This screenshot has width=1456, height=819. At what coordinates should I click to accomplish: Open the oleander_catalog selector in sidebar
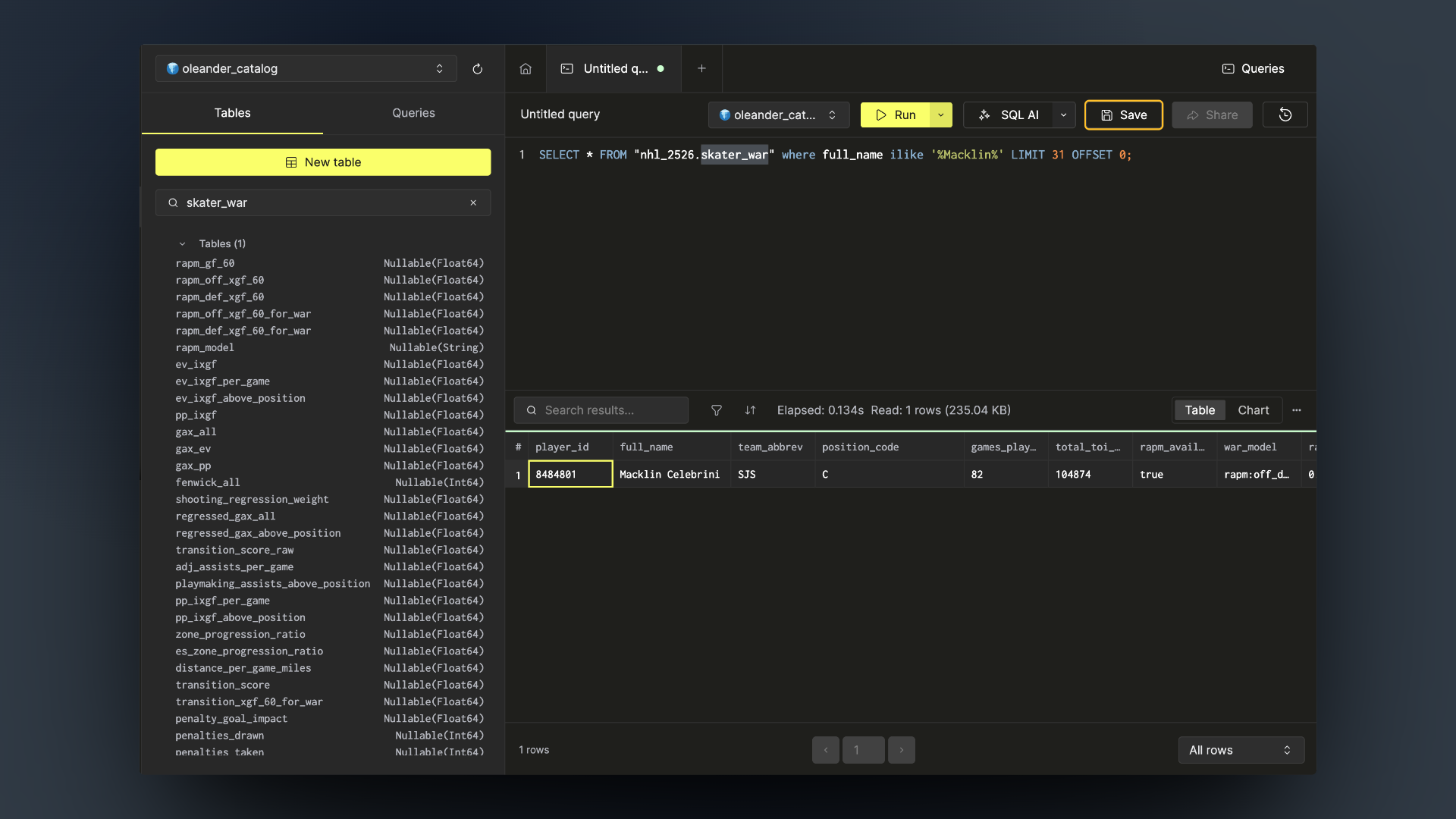click(306, 69)
